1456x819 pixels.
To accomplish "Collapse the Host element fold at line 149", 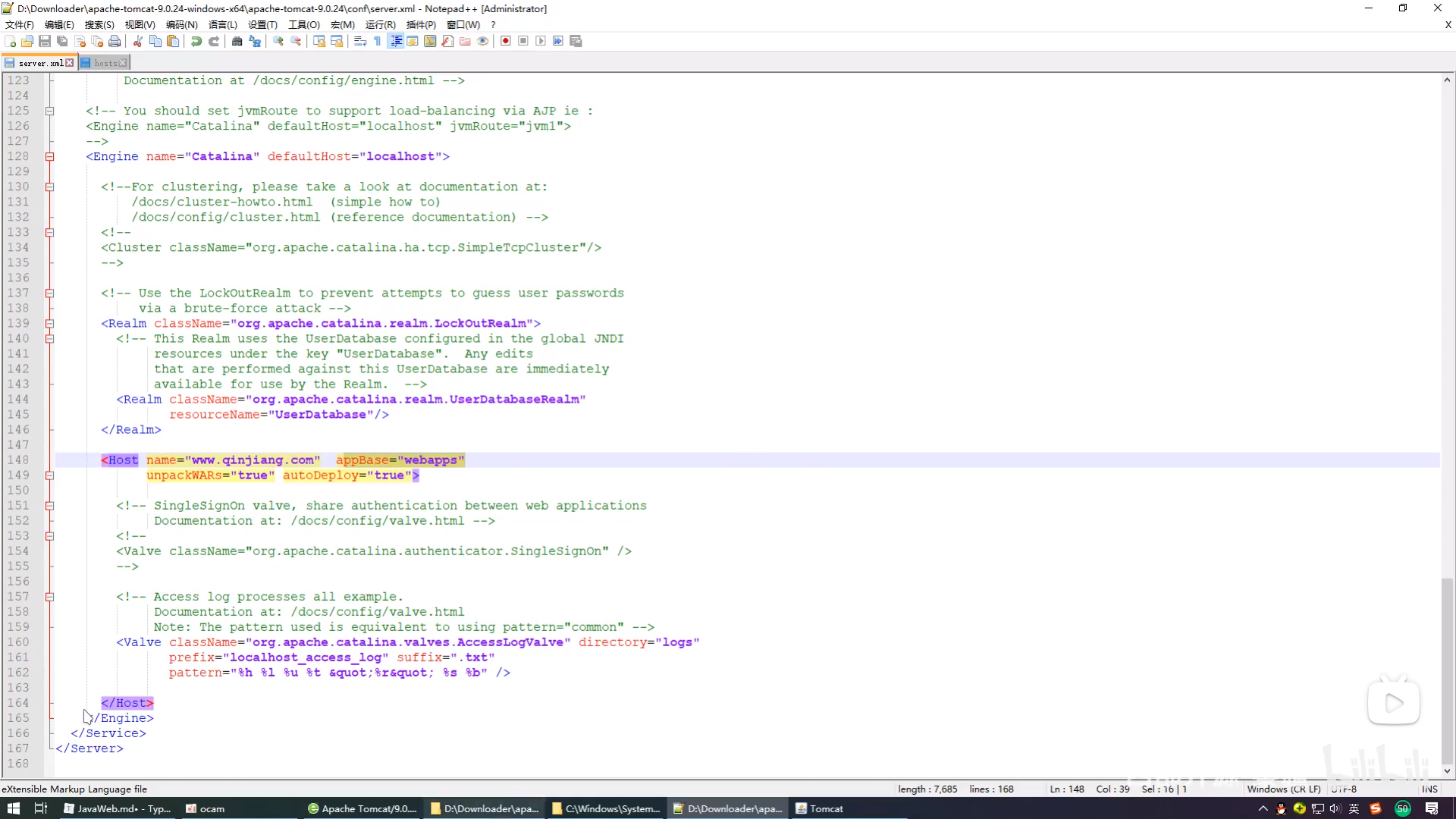I will 49,475.
